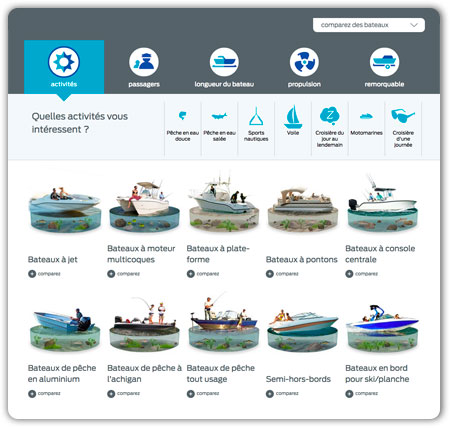
Task: Click 'Bateaux en bord pour ski/planche' title
Action: tap(377, 374)
